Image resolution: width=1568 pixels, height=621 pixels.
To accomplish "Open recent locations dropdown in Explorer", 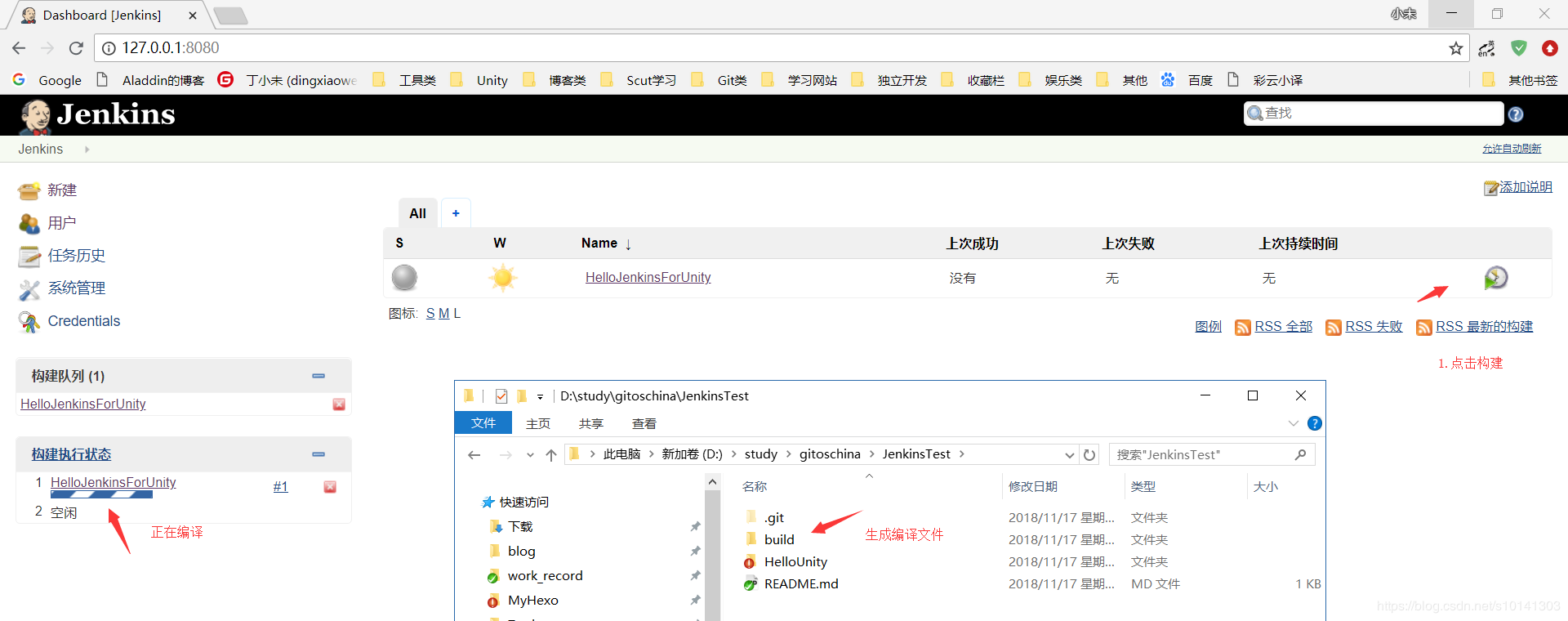I will click(x=530, y=455).
